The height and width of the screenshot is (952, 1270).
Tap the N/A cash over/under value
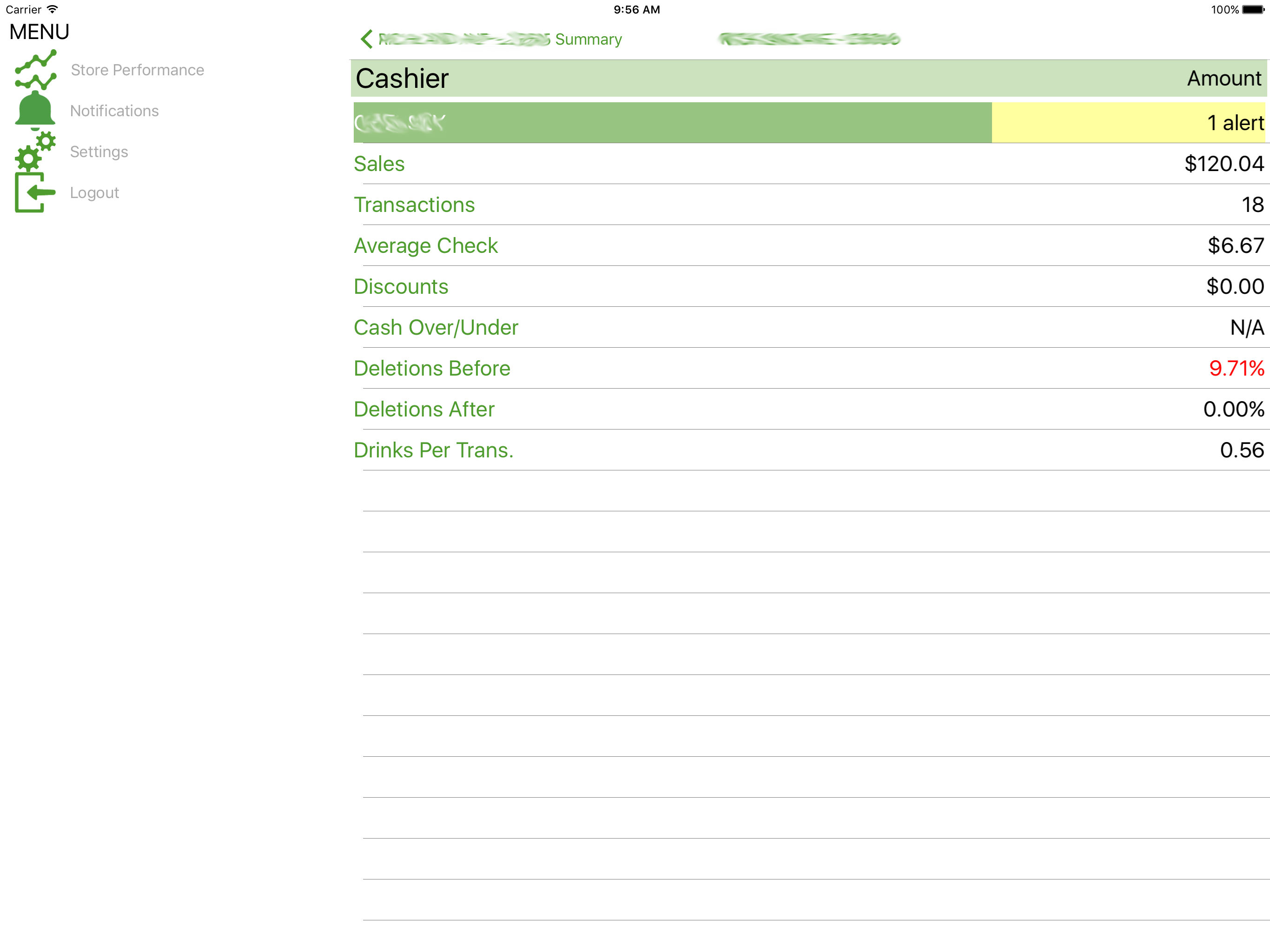click(x=1247, y=327)
